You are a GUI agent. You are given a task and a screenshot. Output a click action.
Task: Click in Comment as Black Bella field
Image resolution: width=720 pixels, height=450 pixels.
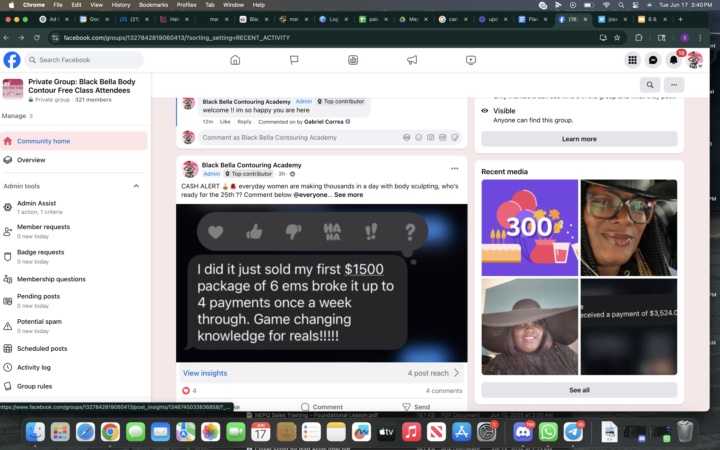pyautogui.click(x=298, y=137)
